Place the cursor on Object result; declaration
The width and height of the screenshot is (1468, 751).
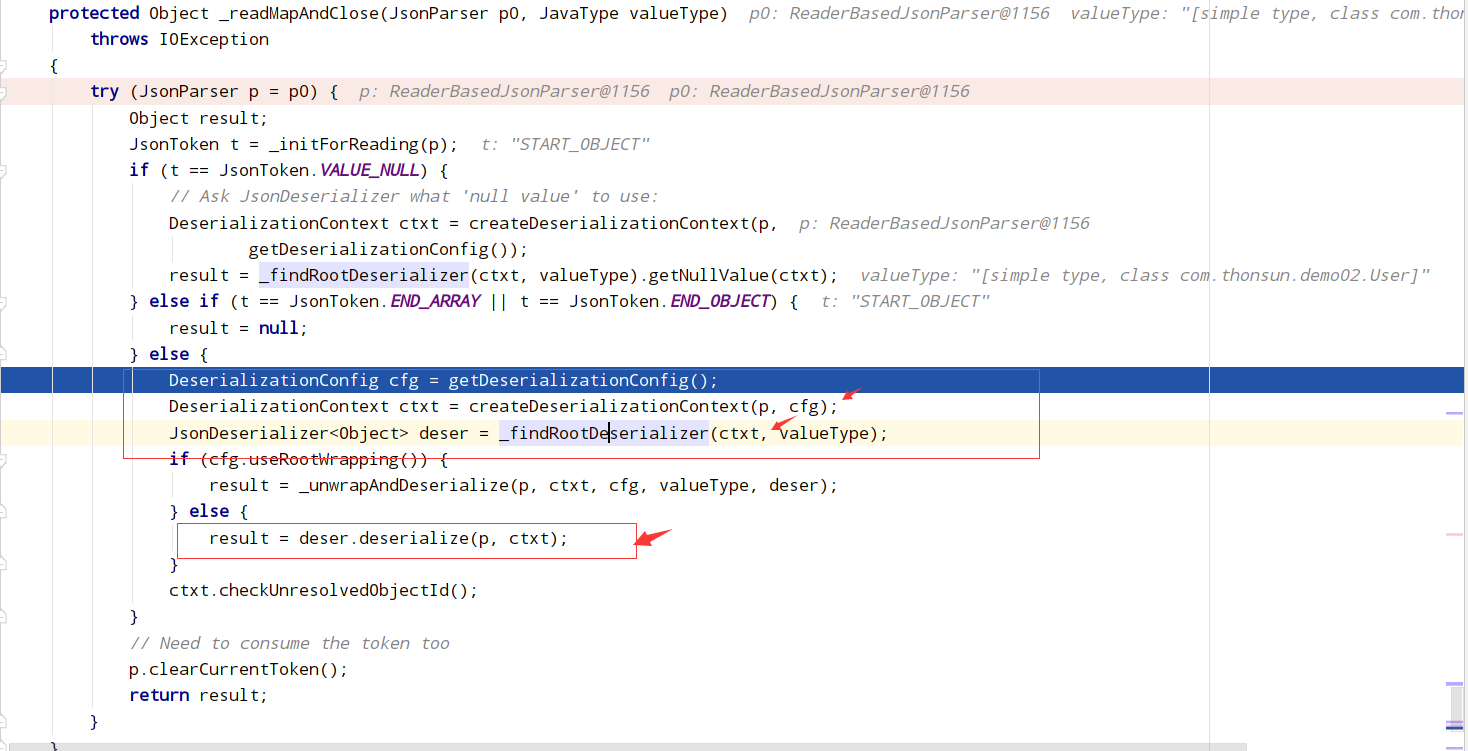click(199, 118)
